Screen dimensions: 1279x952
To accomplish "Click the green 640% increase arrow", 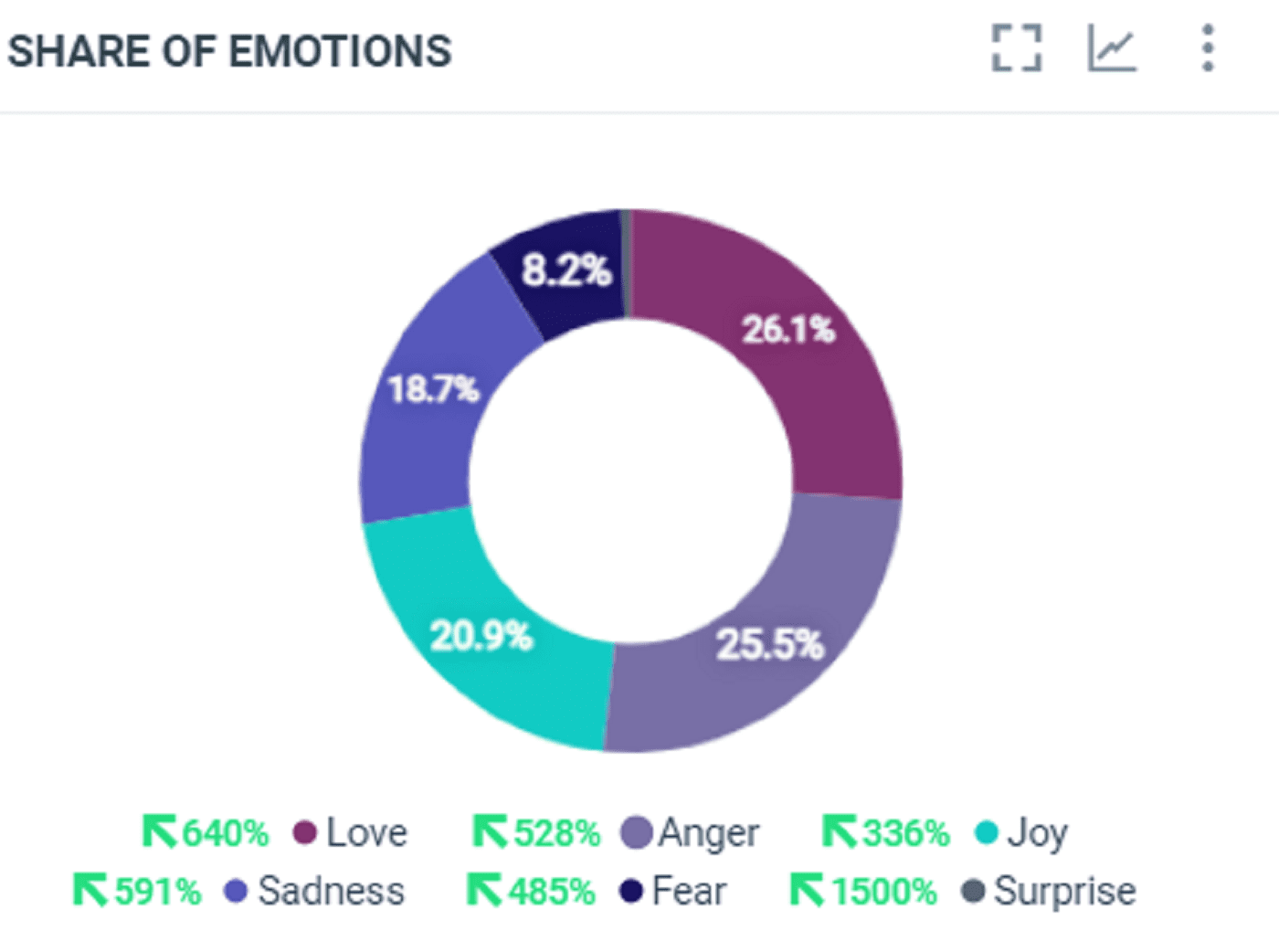I will tap(159, 832).
